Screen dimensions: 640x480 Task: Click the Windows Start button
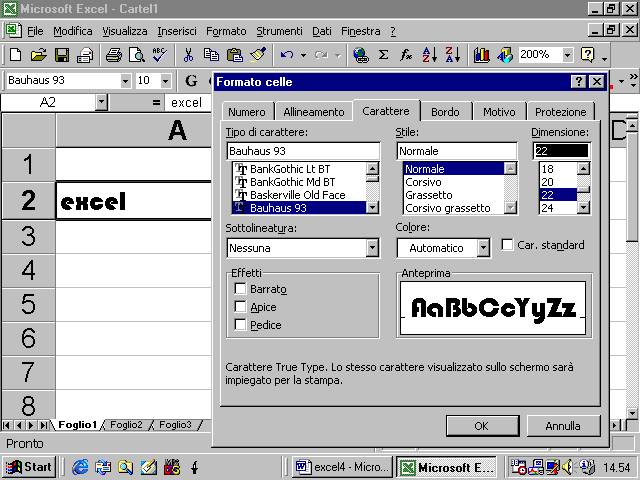tap(29, 467)
